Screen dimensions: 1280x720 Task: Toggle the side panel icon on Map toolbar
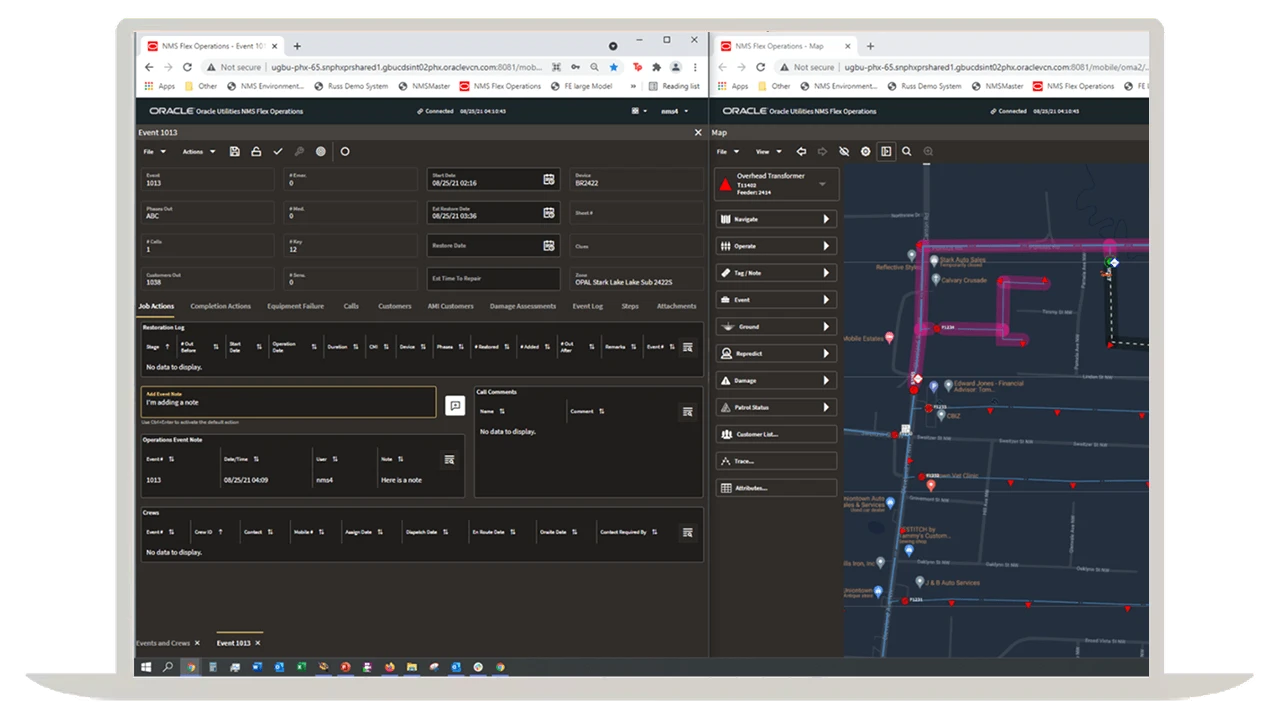click(886, 151)
